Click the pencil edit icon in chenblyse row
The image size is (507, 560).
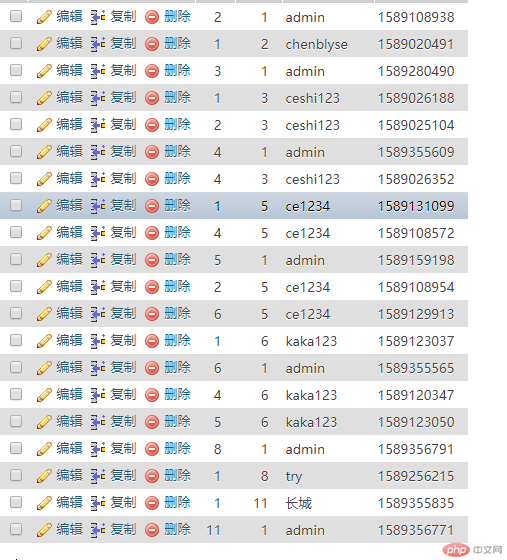44,44
